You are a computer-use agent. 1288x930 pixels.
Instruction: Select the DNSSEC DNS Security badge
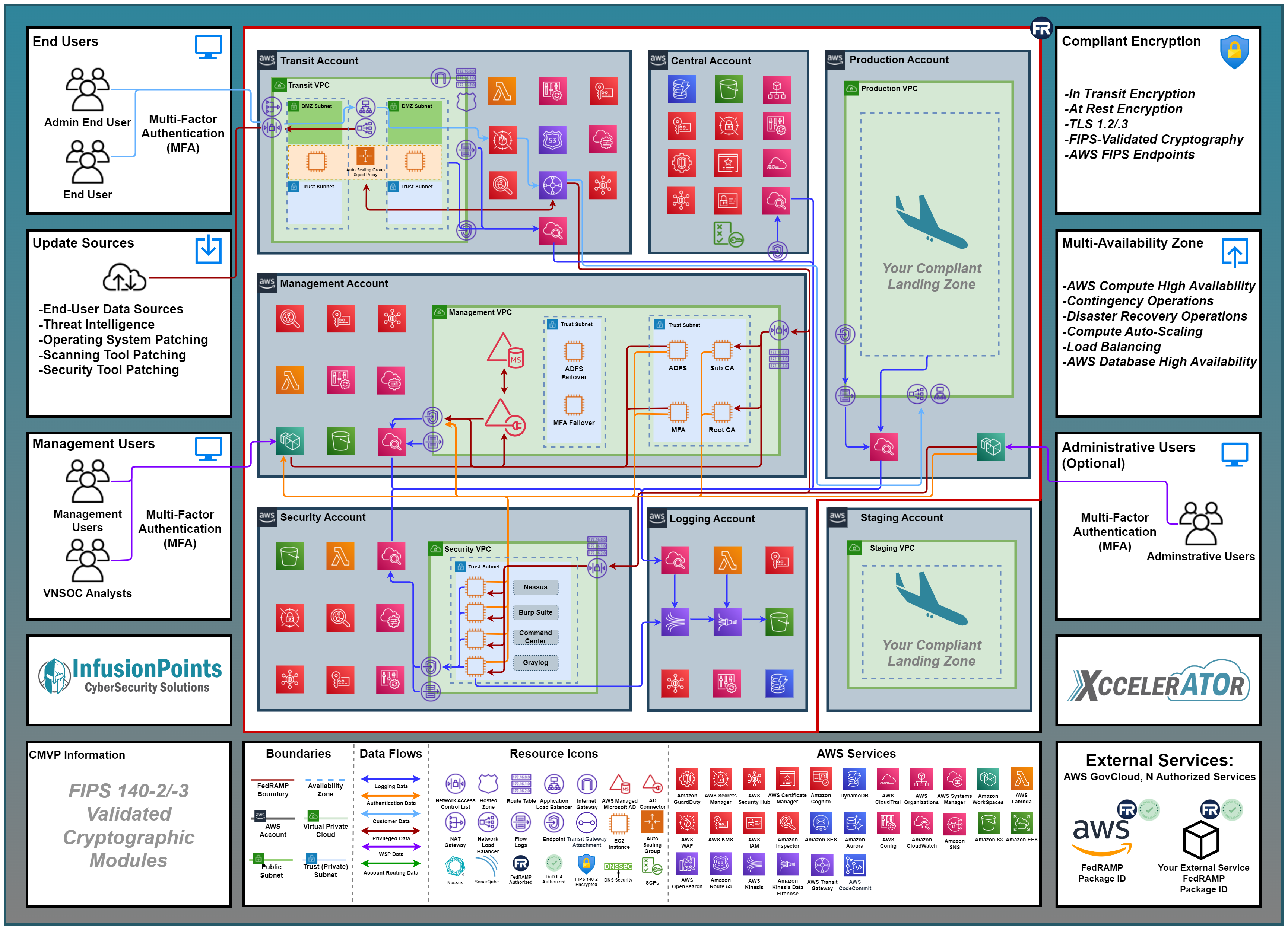618,866
